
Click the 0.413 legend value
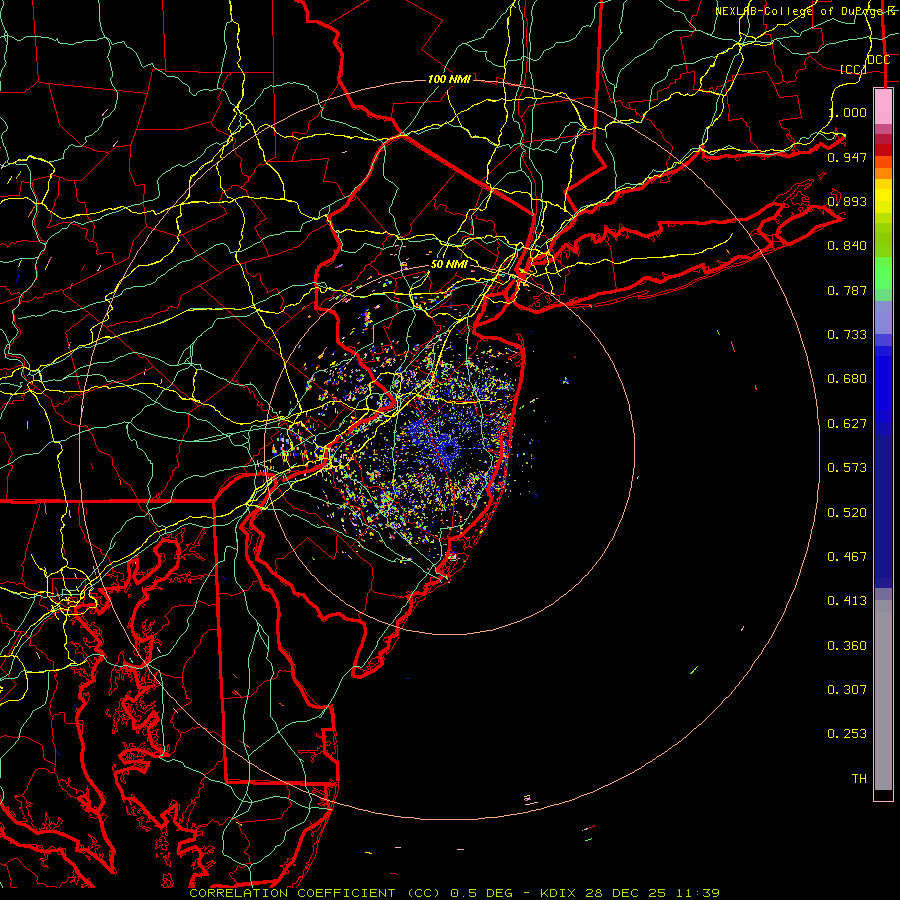tap(847, 601)
